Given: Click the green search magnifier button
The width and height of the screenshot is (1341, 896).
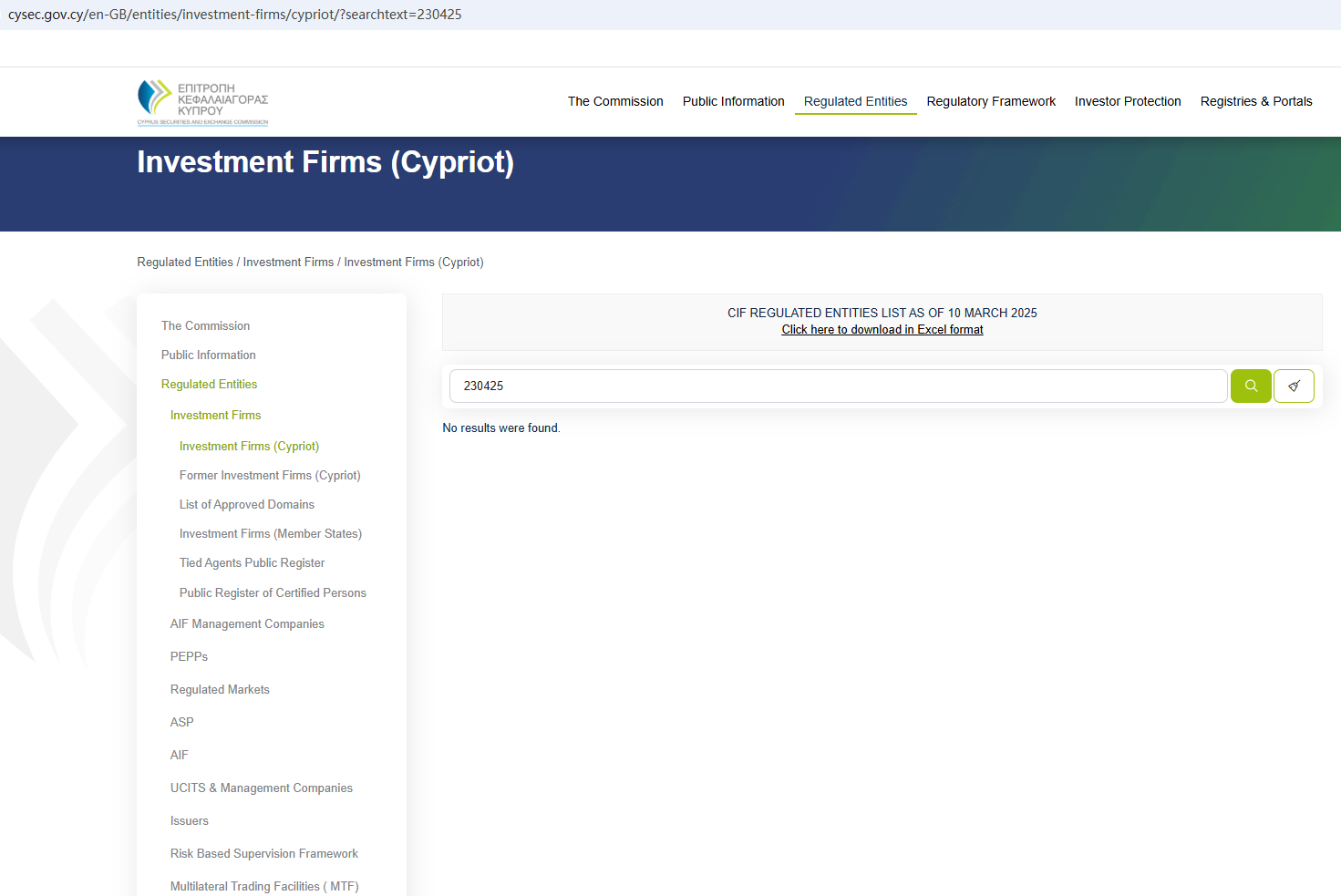Looking at the screenshot, I should [1250, 386].
